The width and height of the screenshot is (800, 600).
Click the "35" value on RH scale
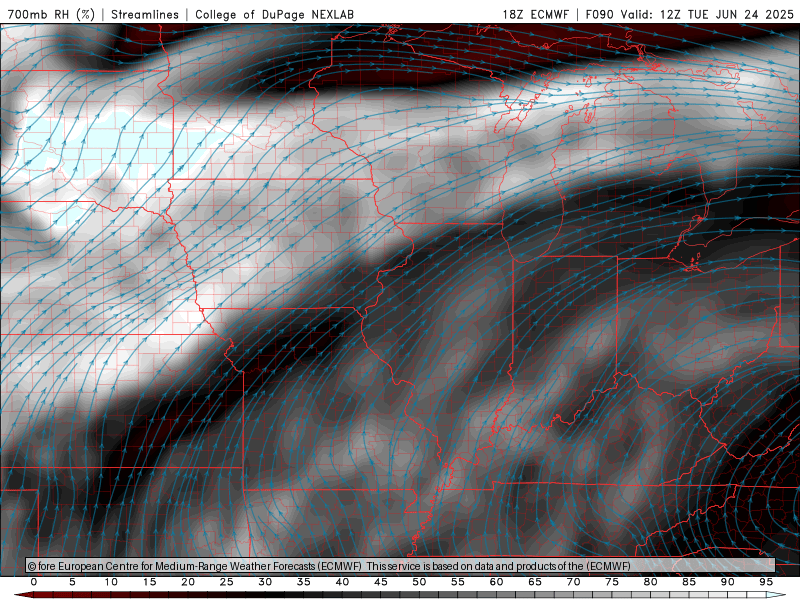coord(304,582)
